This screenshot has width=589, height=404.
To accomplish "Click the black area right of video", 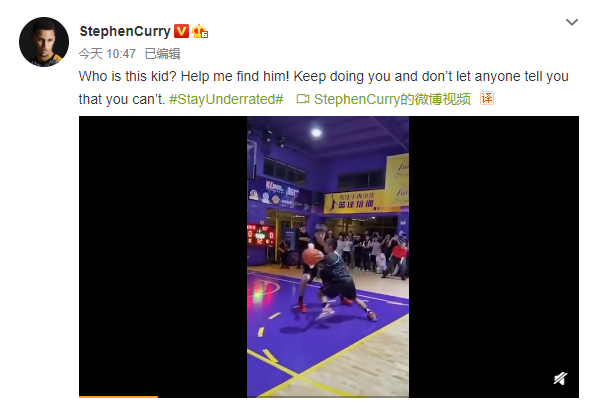I will 494,256.
